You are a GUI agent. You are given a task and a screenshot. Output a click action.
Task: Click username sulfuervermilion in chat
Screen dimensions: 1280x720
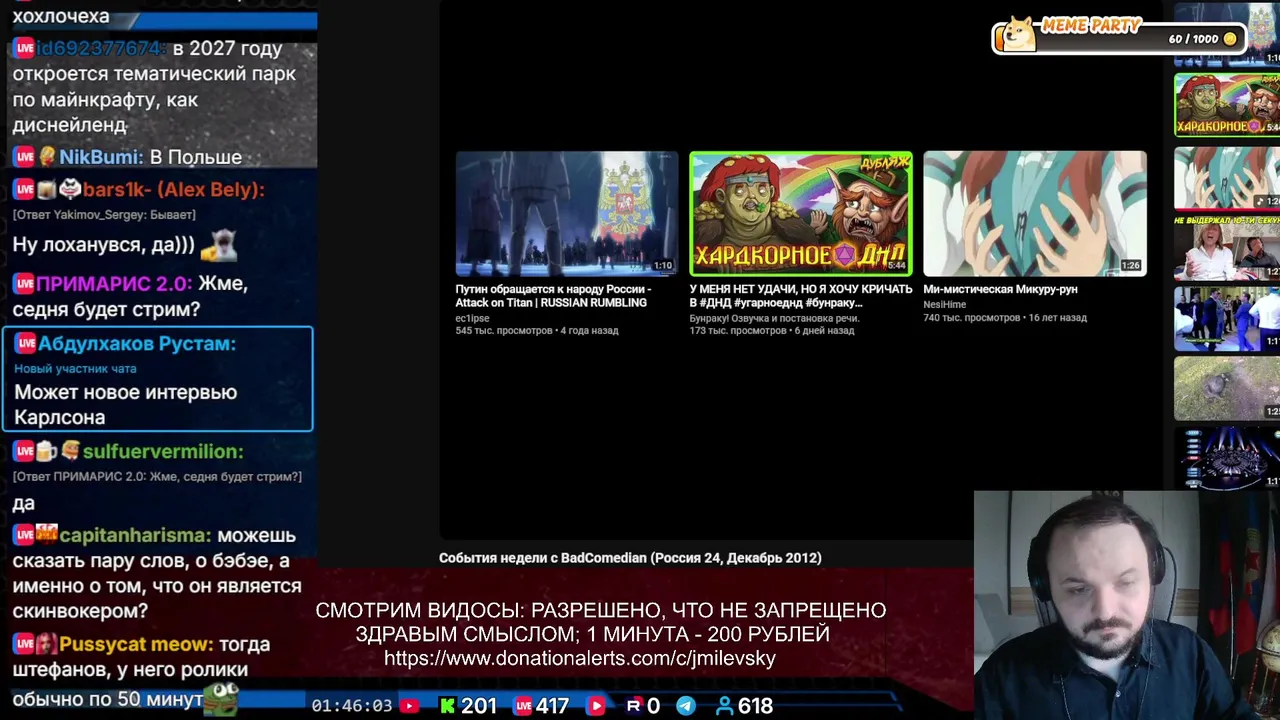163,452
